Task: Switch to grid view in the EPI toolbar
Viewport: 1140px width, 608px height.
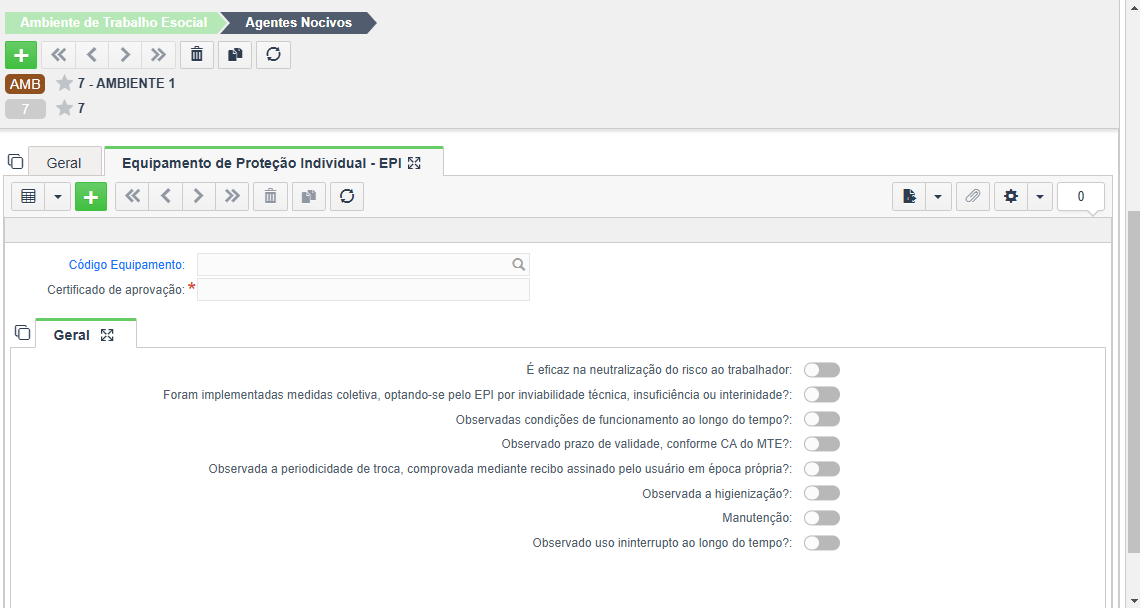Action: point(28,196)
